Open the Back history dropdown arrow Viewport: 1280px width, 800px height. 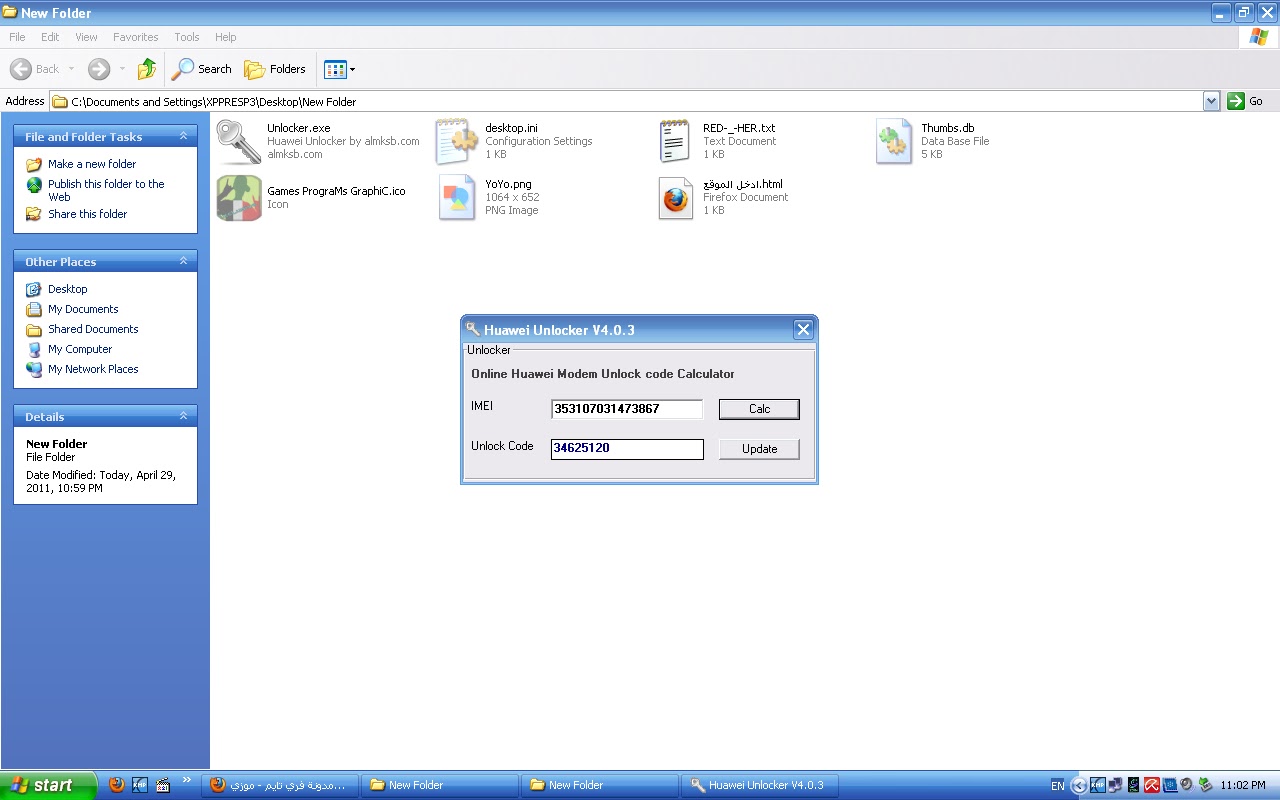71,69
